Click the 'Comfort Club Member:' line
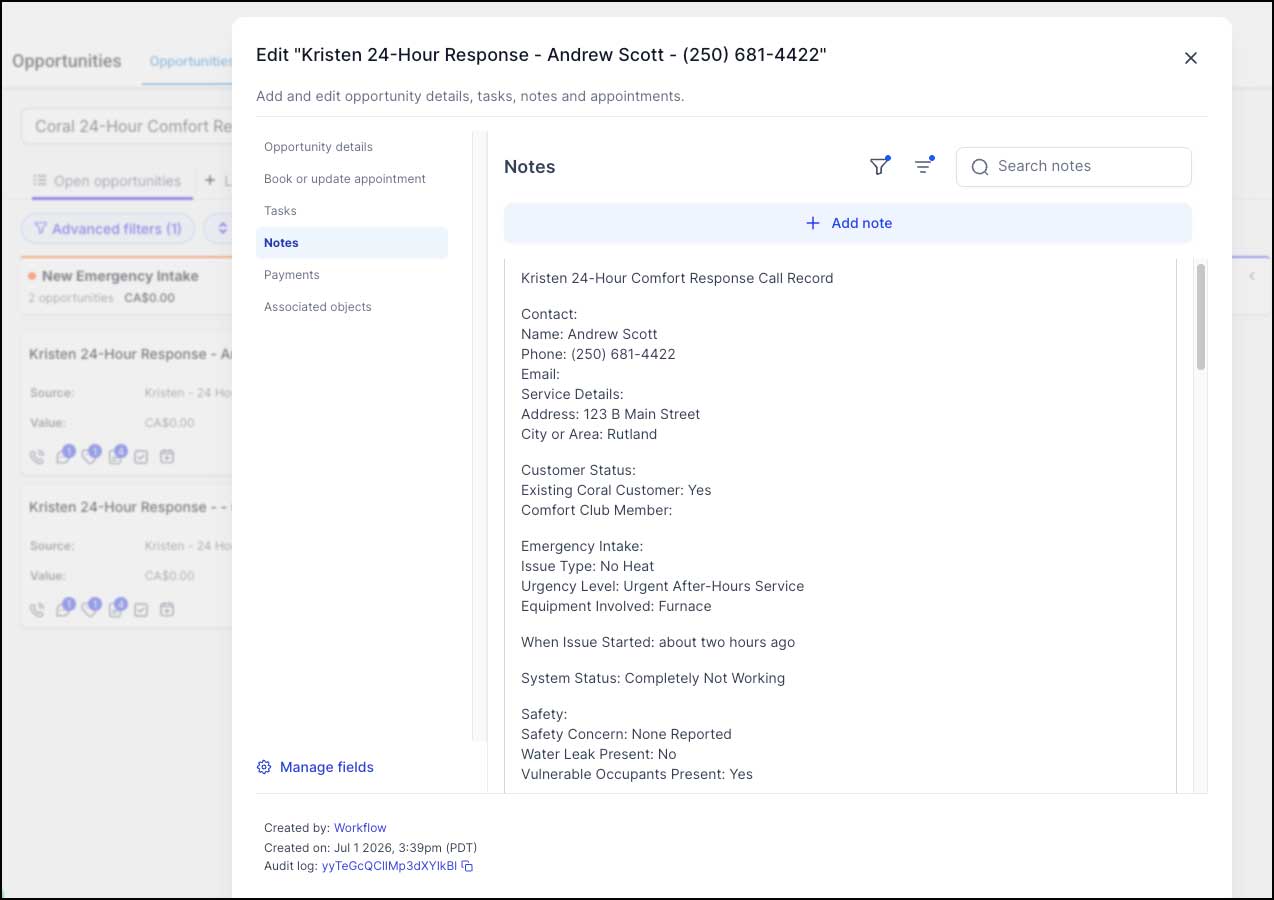This screenshot has width=1274, height=900. pos(596,510)
